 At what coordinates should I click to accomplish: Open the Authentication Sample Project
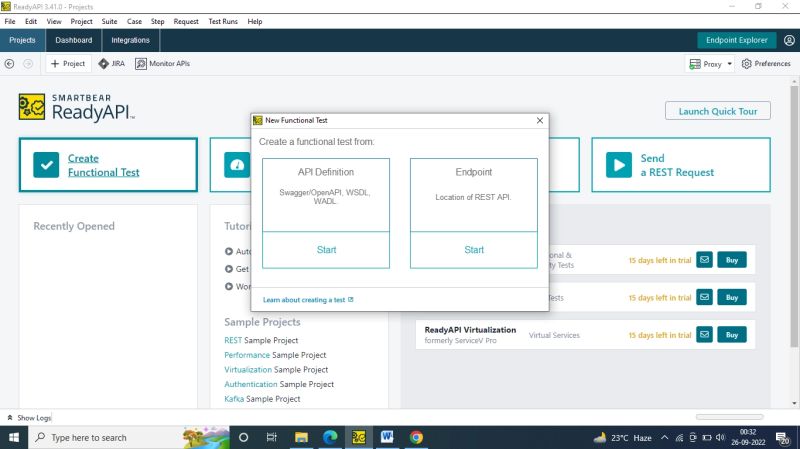[279, 384]
